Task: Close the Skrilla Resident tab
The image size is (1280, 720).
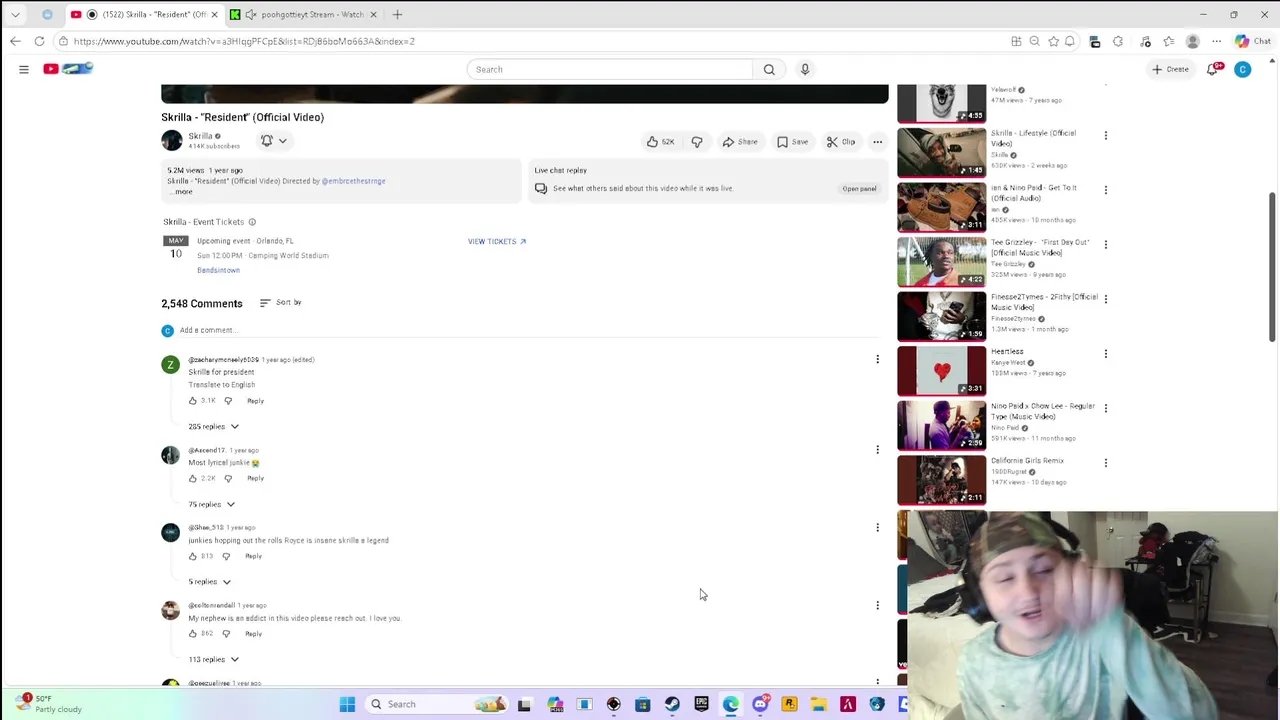Action: [x=214, y=14]
